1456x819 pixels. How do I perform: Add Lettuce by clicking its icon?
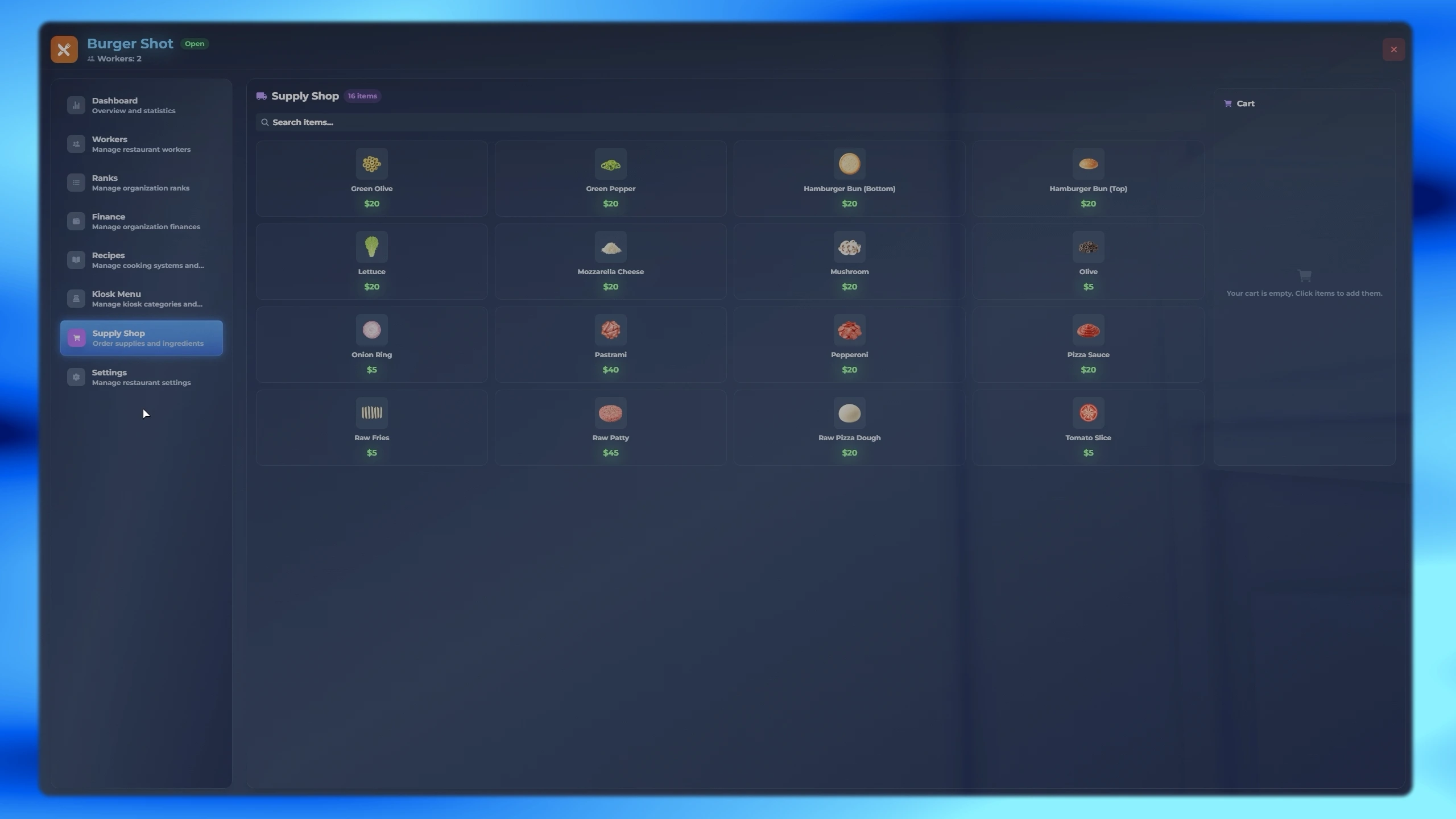(x=371, y=247)
